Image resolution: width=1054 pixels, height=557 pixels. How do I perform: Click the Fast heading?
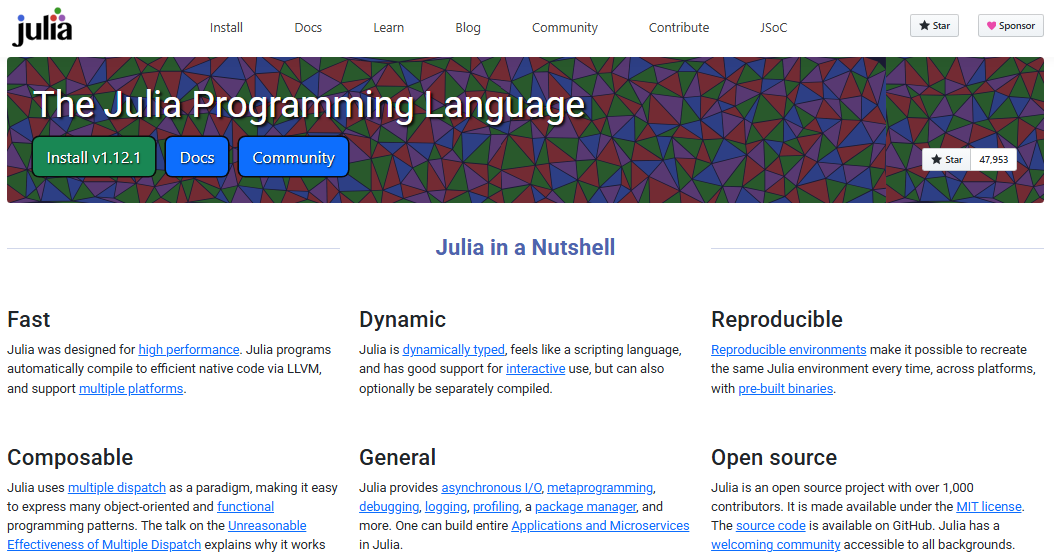click(x=29, y=319)
